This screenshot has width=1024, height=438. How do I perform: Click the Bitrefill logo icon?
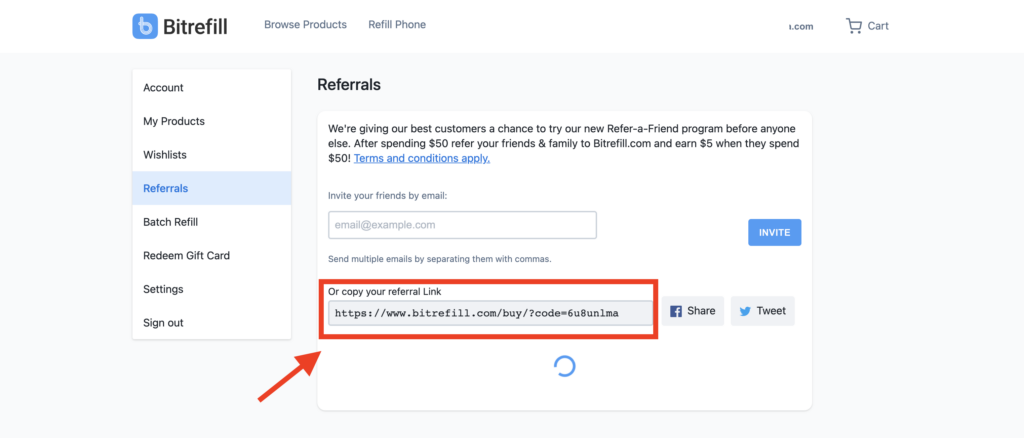tap(145, 26)
